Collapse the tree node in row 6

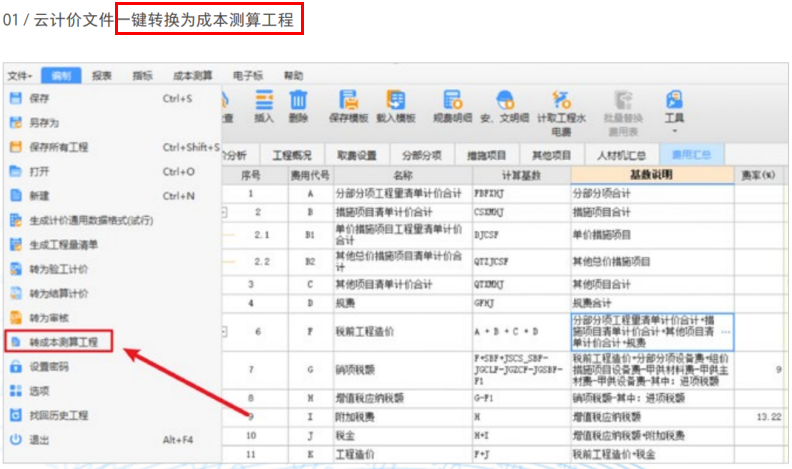tap(224, 328)
